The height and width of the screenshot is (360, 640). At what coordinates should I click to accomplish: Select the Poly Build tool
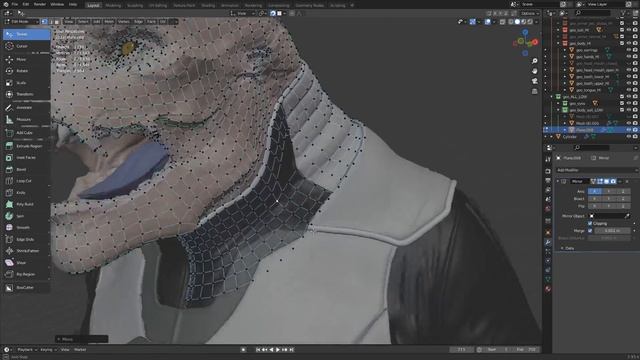tap(26, 204)
